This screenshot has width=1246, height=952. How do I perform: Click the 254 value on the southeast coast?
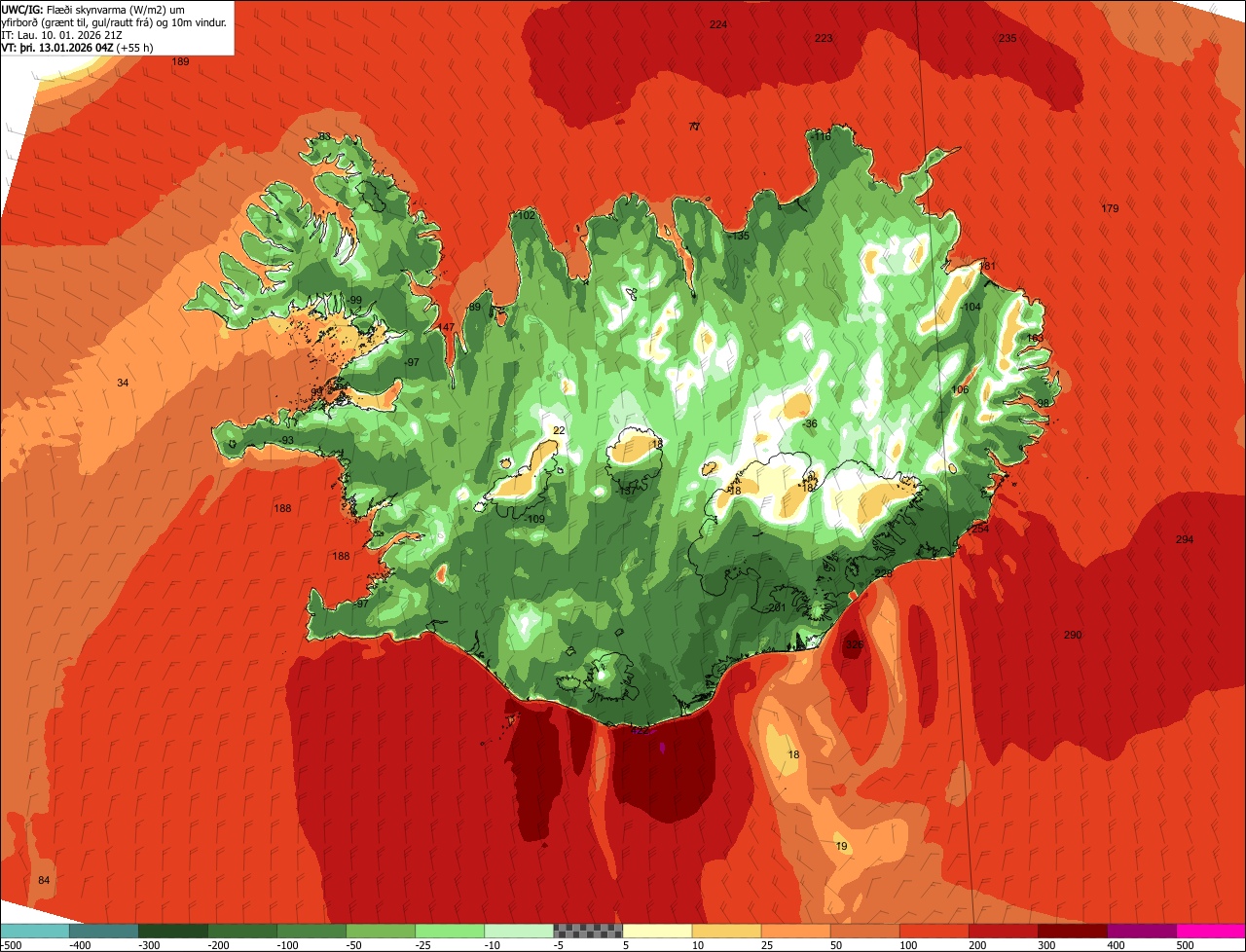(x=979, y=529)
